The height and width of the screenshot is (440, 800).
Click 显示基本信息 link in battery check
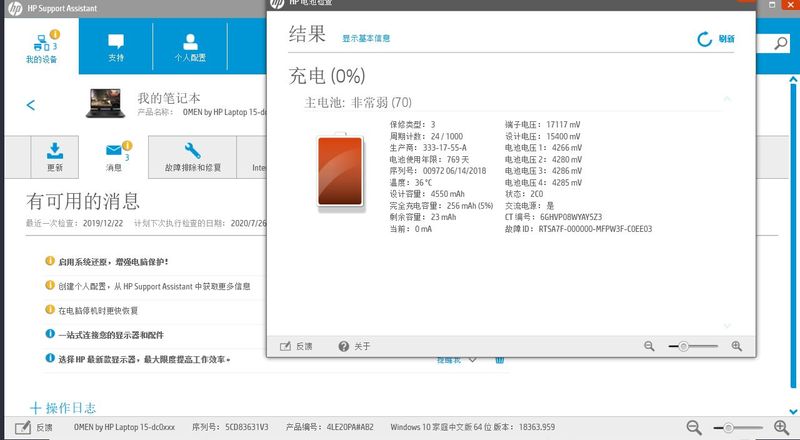coord(366,39)
